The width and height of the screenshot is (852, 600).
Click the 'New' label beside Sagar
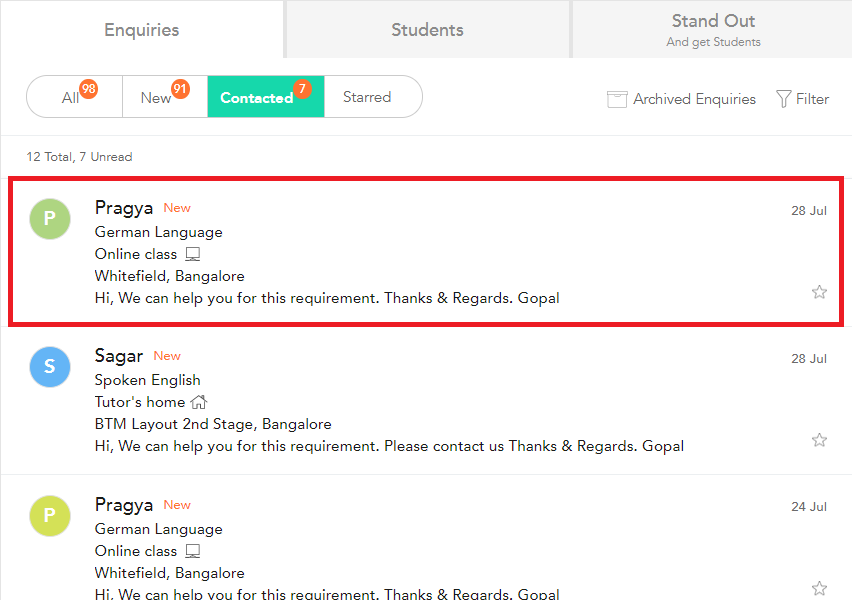pos(167,356)
